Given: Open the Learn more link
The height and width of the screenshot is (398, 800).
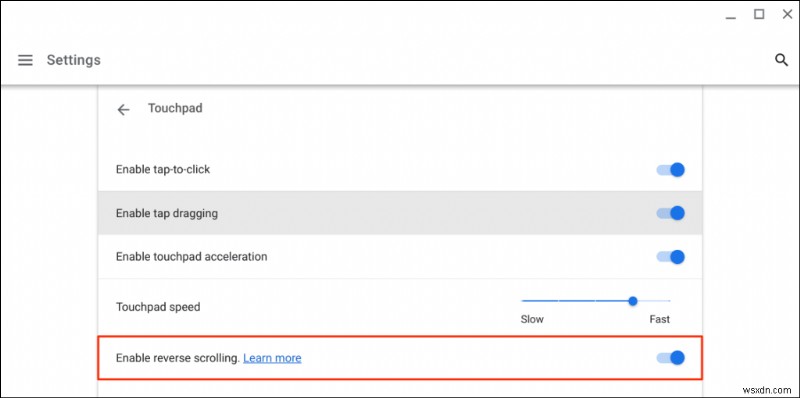Looking at the screenshot, I should click(272, 358).
